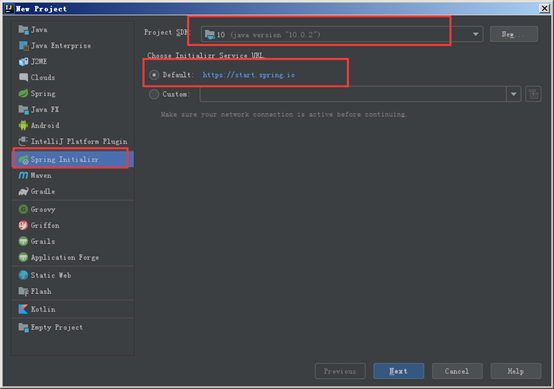Screen dimensions: 554x389
Task: Select the Java FX folder icon
Action: point(23,110)
